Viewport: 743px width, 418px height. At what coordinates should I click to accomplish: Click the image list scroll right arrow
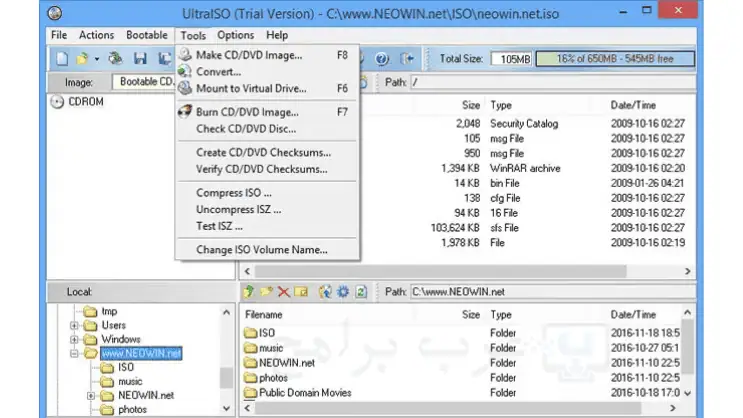(x=688, y=272)
